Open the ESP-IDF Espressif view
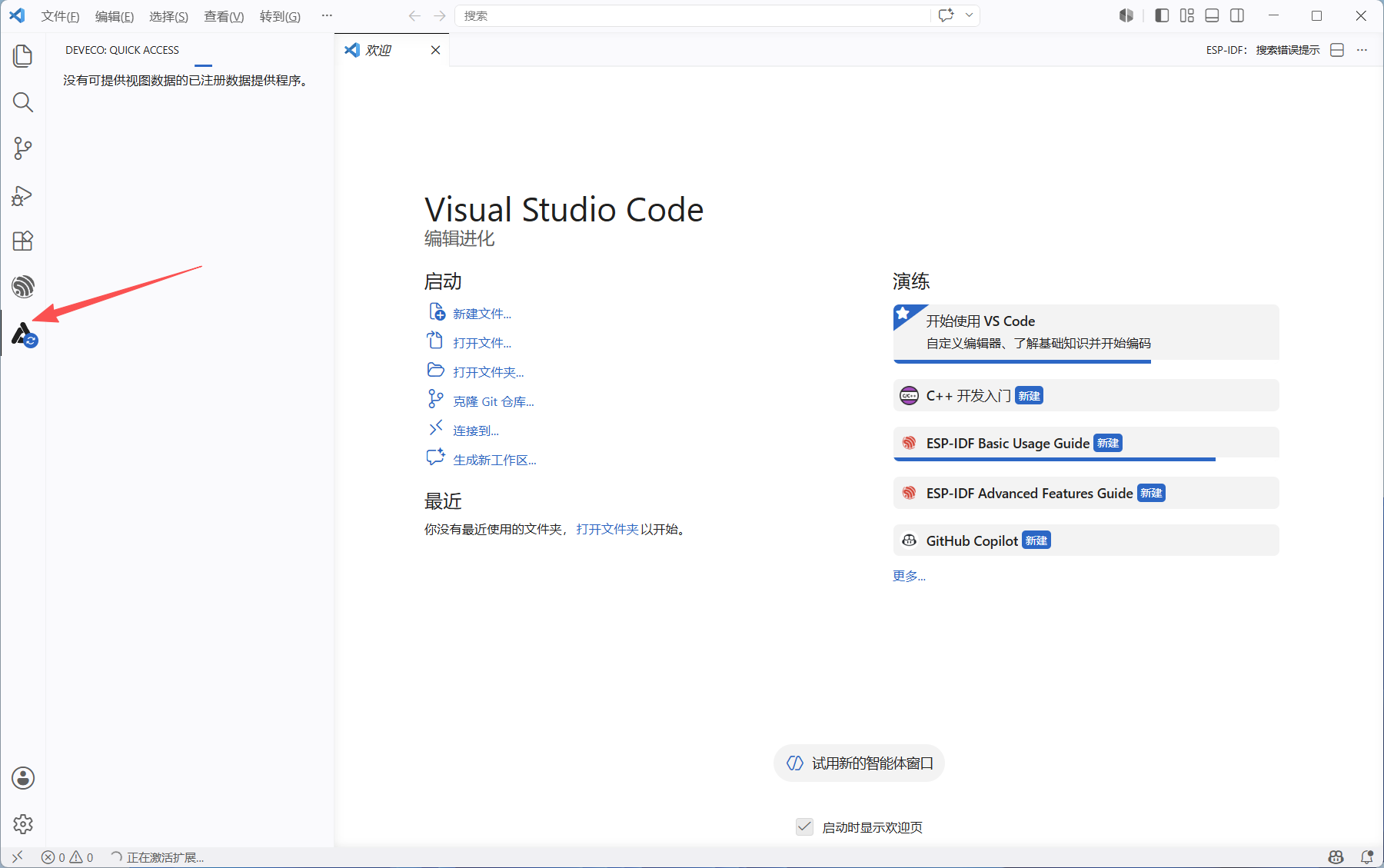This screenshot has width=1384, height=868. click(x=23, y=287)
